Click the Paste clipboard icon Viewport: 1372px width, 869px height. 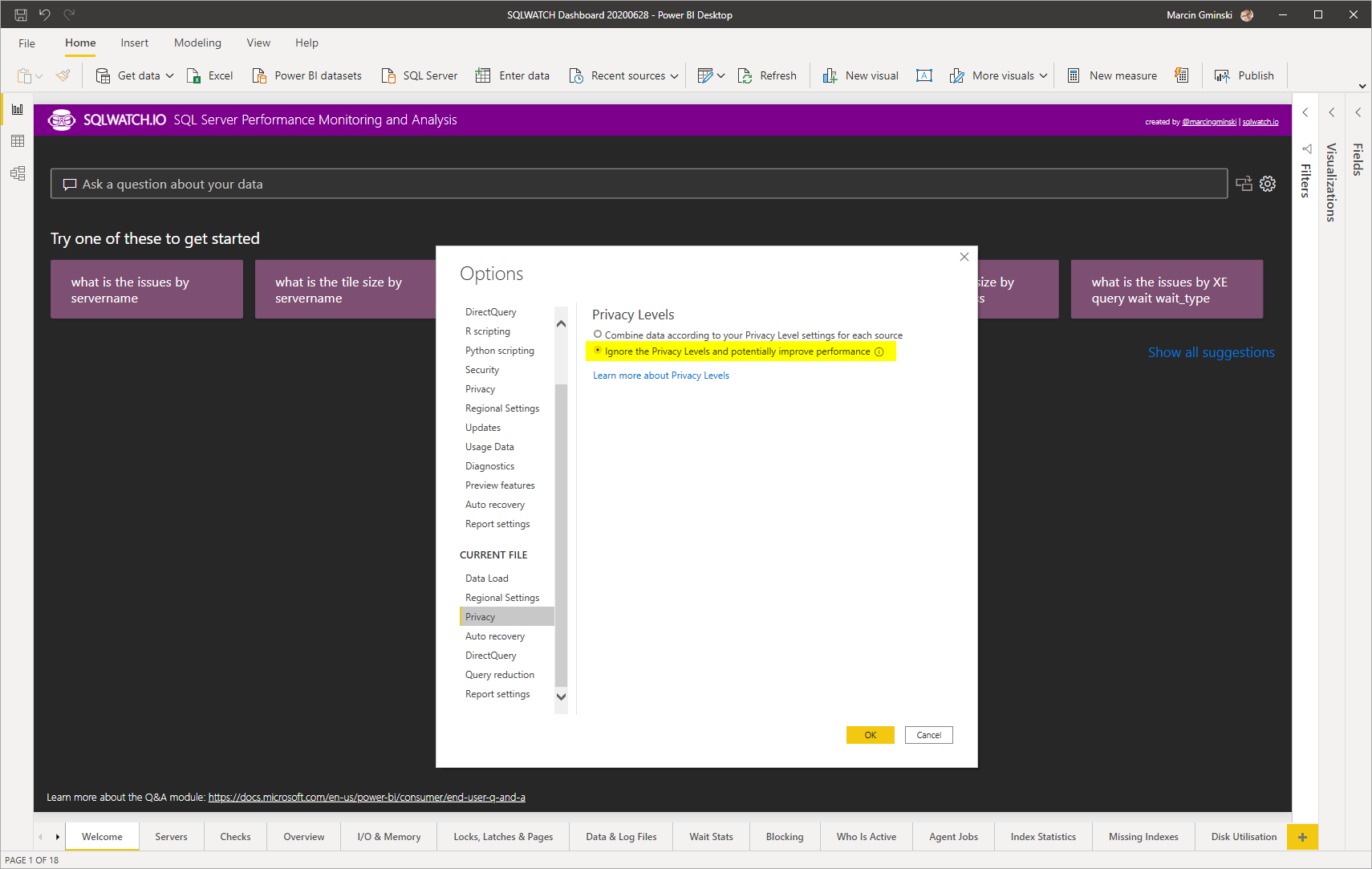click(x=24, y=75)
